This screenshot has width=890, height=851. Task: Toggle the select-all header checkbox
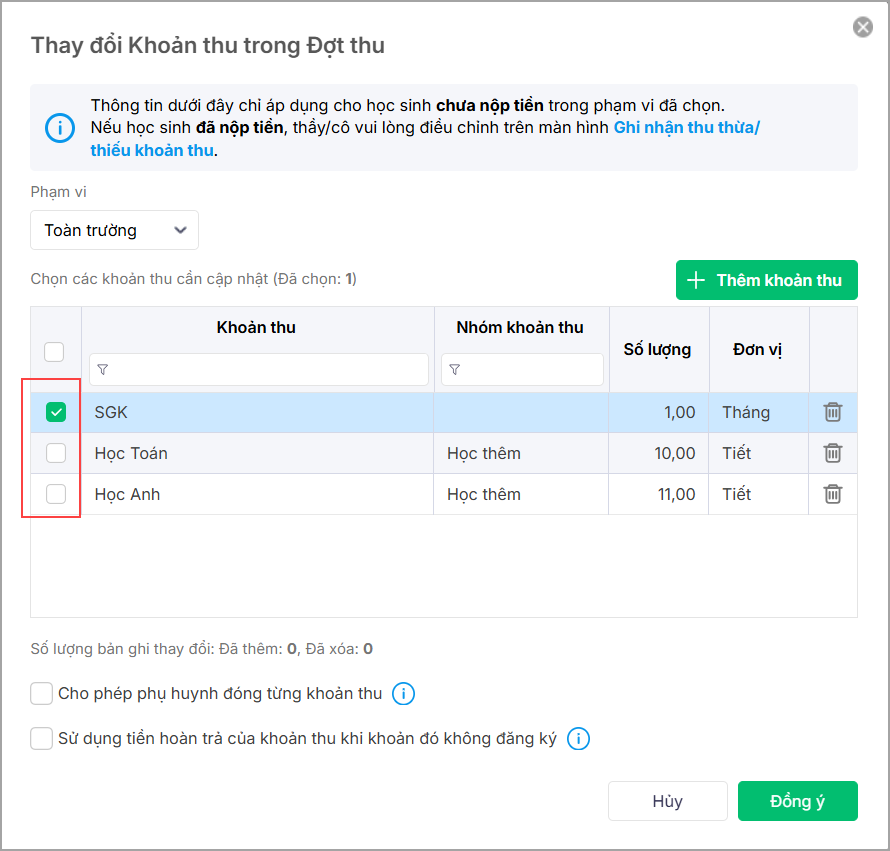[55, 351]
